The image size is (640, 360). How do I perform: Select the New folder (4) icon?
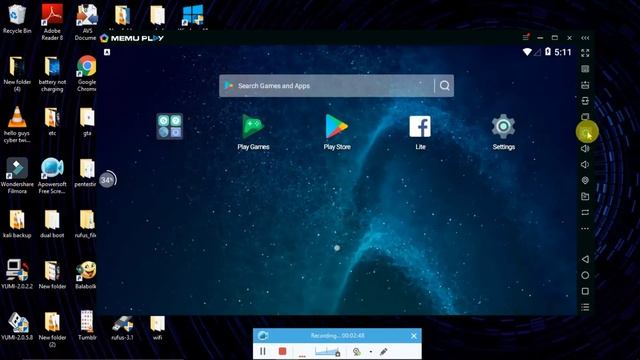(x=17, y=73)
